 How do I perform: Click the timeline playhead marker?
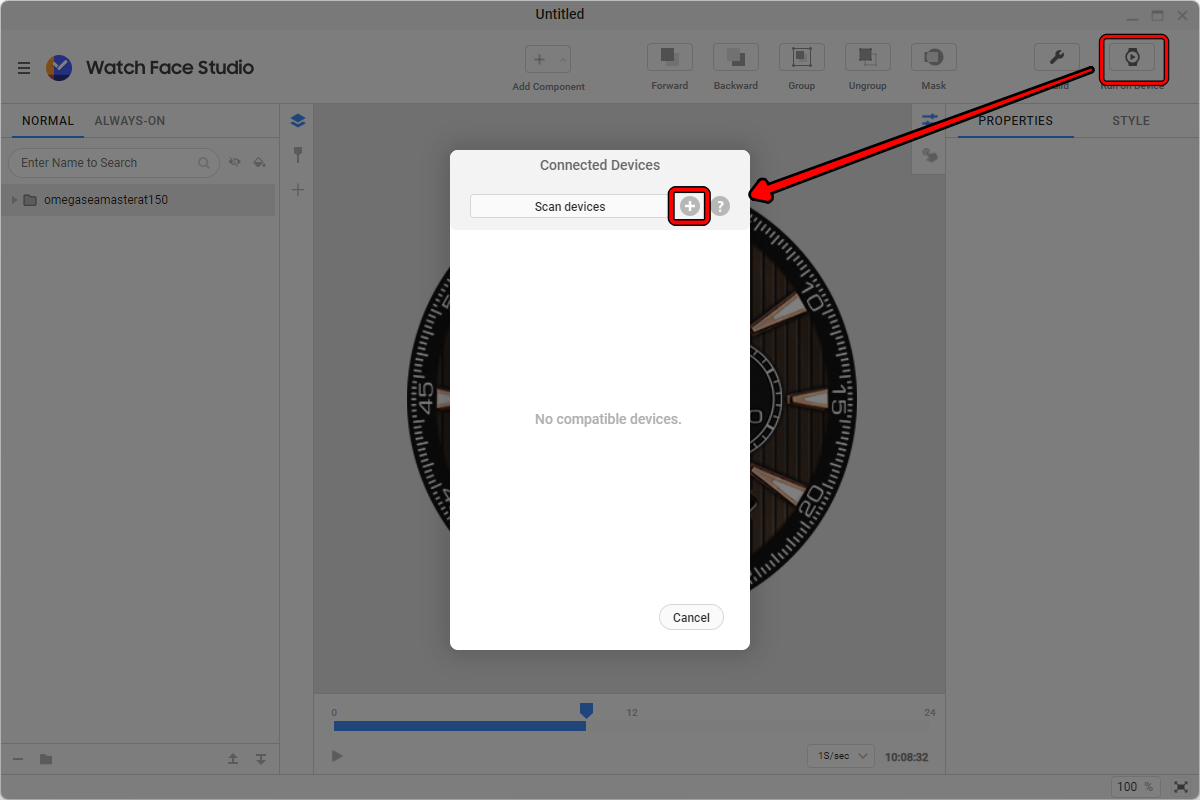pos(586,710)
